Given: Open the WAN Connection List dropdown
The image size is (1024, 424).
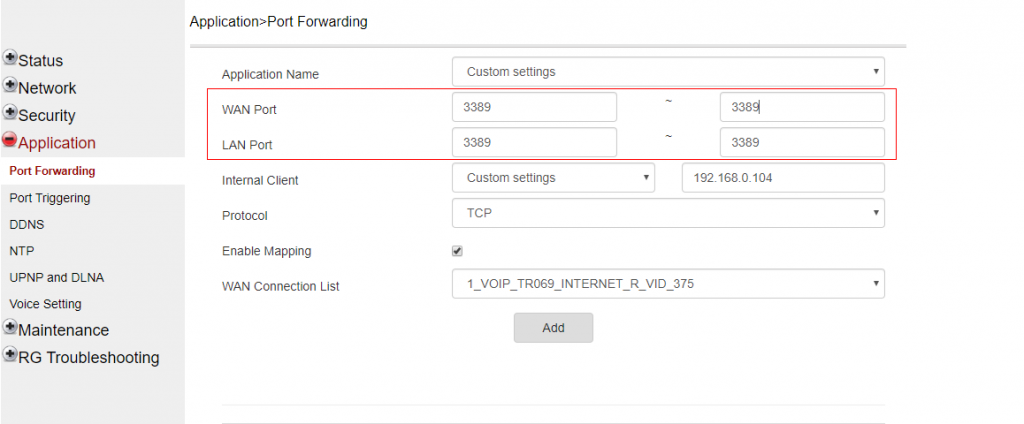Looking at the screenshot, I should pos(668,284).
